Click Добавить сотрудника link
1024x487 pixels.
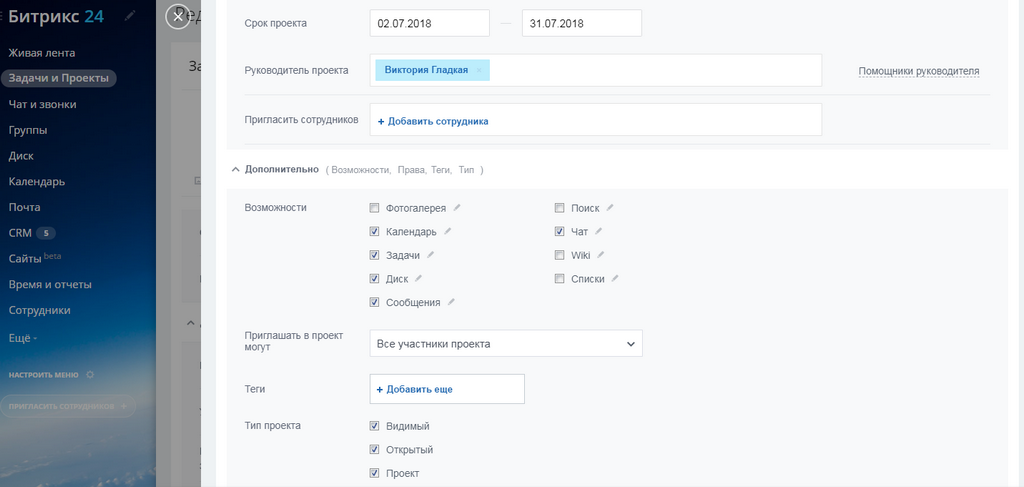click(433, 121)
